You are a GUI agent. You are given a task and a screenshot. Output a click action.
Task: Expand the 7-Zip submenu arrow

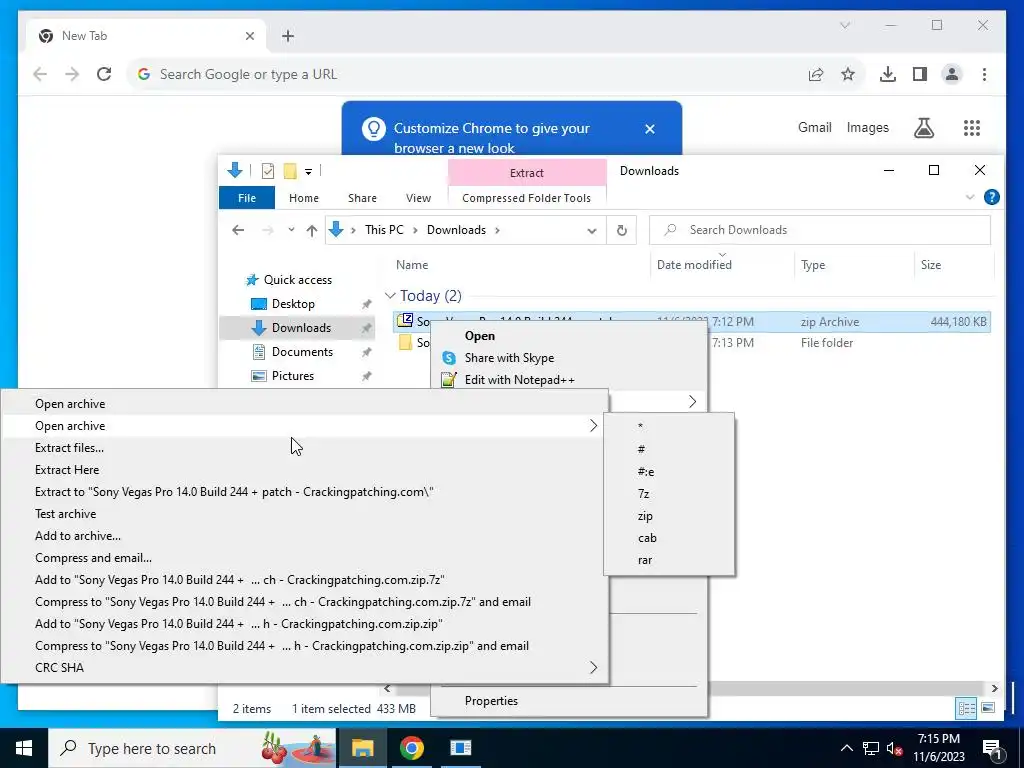pyautogui.click(x=692, y=402)
